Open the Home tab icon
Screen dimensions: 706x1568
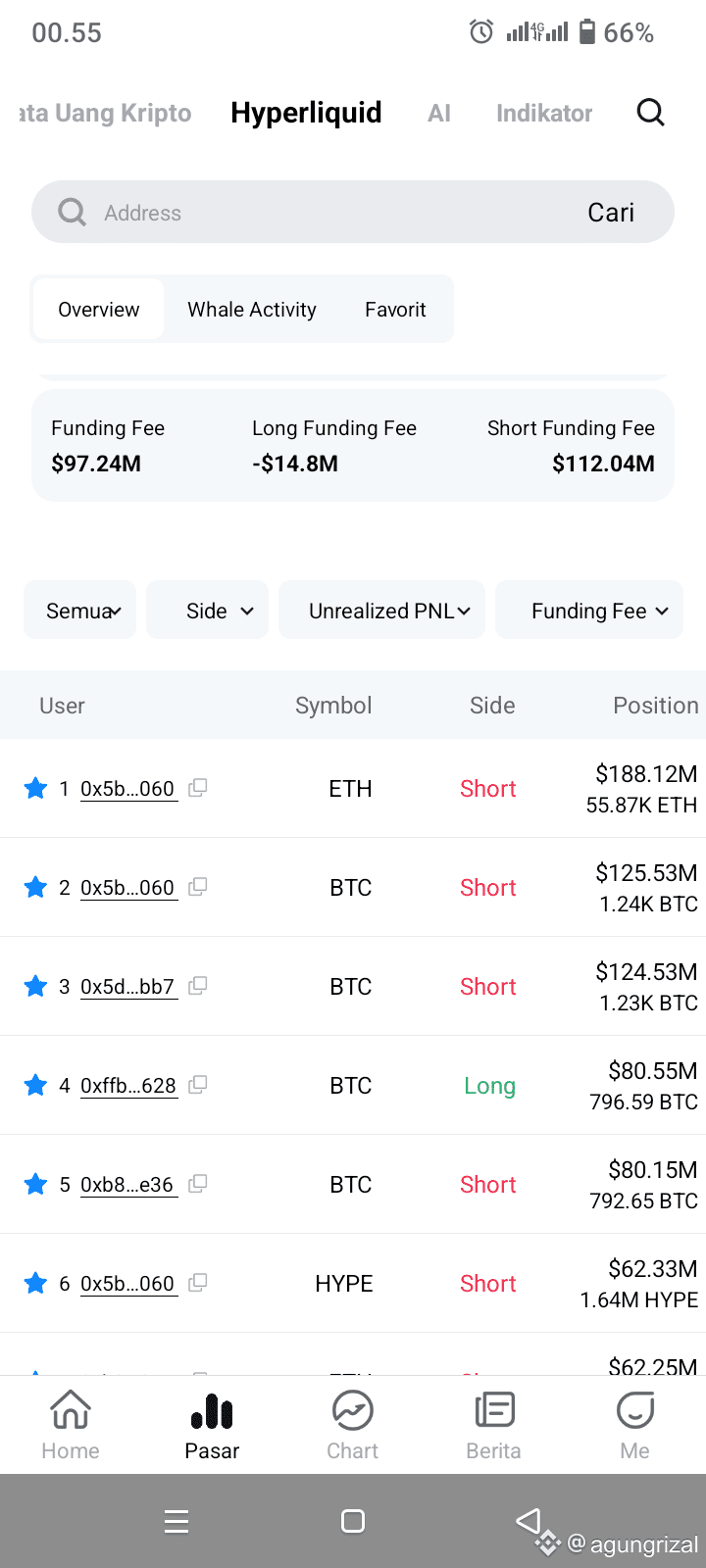[71, 1410]
